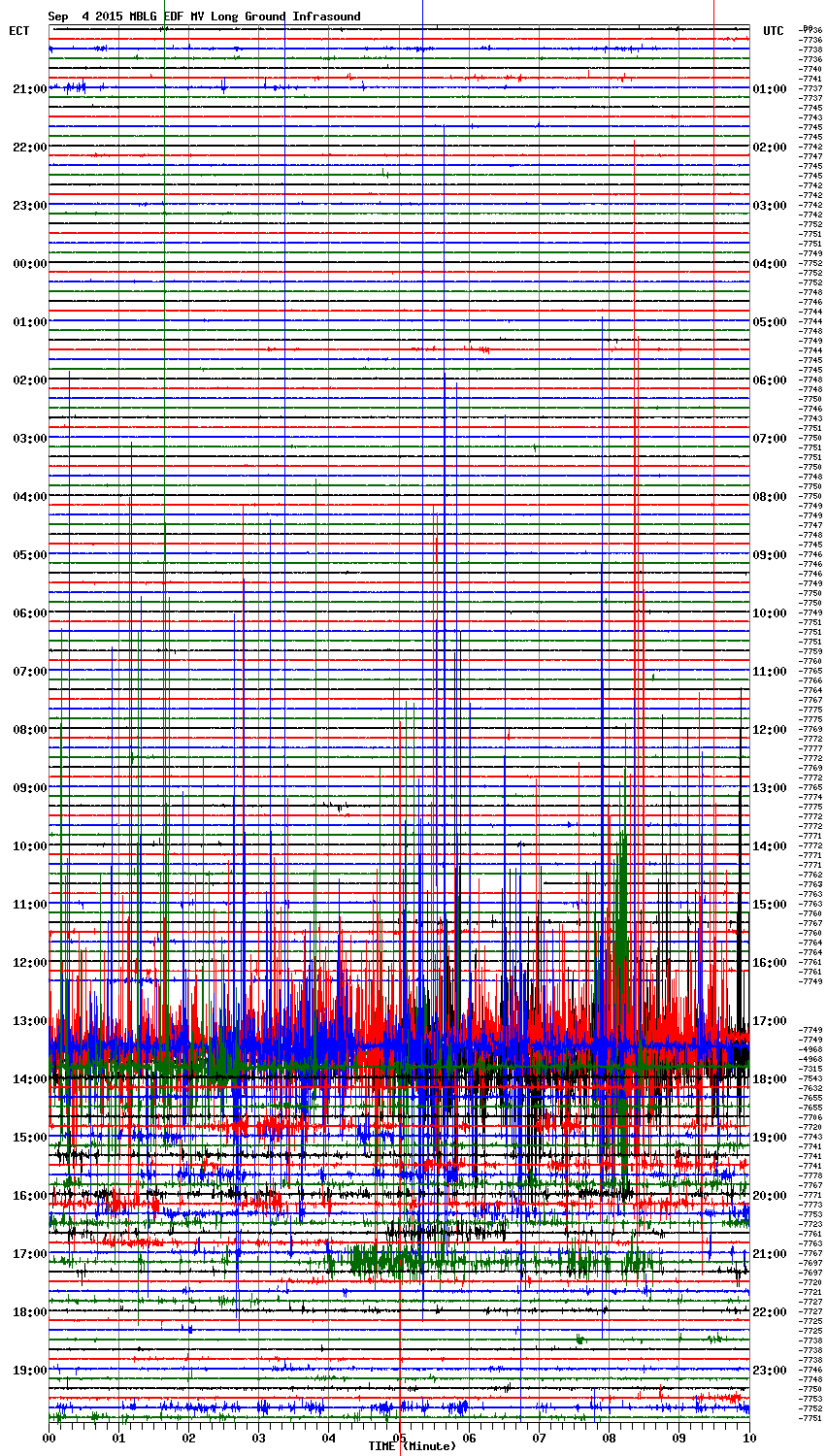Select minute tick label '07' on the time axis
Viewport: 827px width, 1456px height.
coord(539,1437)
